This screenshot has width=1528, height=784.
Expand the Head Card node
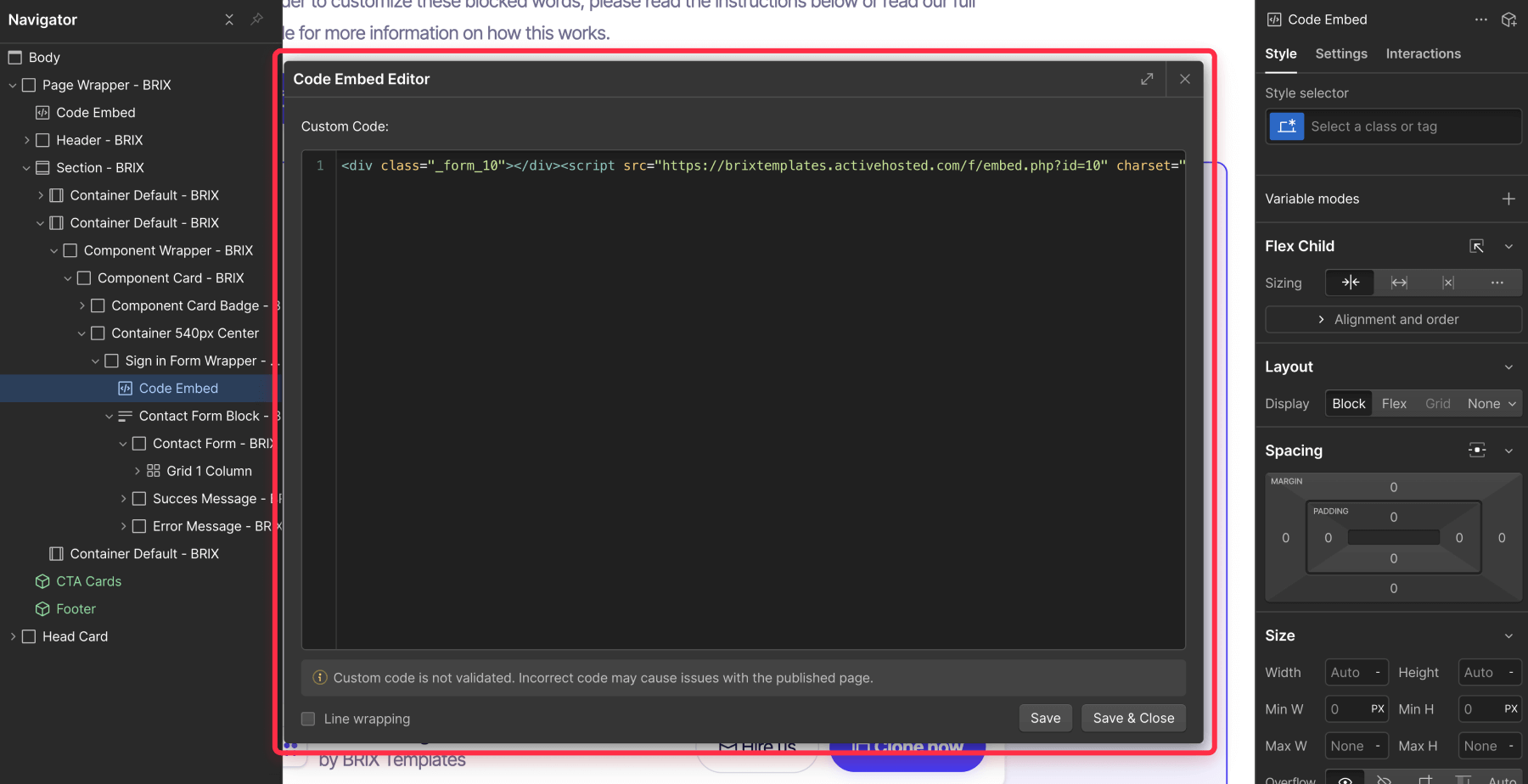point(13,636)
